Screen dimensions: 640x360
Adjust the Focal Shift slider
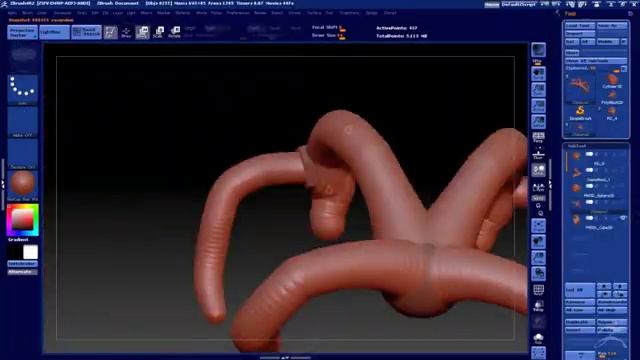point(329,28)
